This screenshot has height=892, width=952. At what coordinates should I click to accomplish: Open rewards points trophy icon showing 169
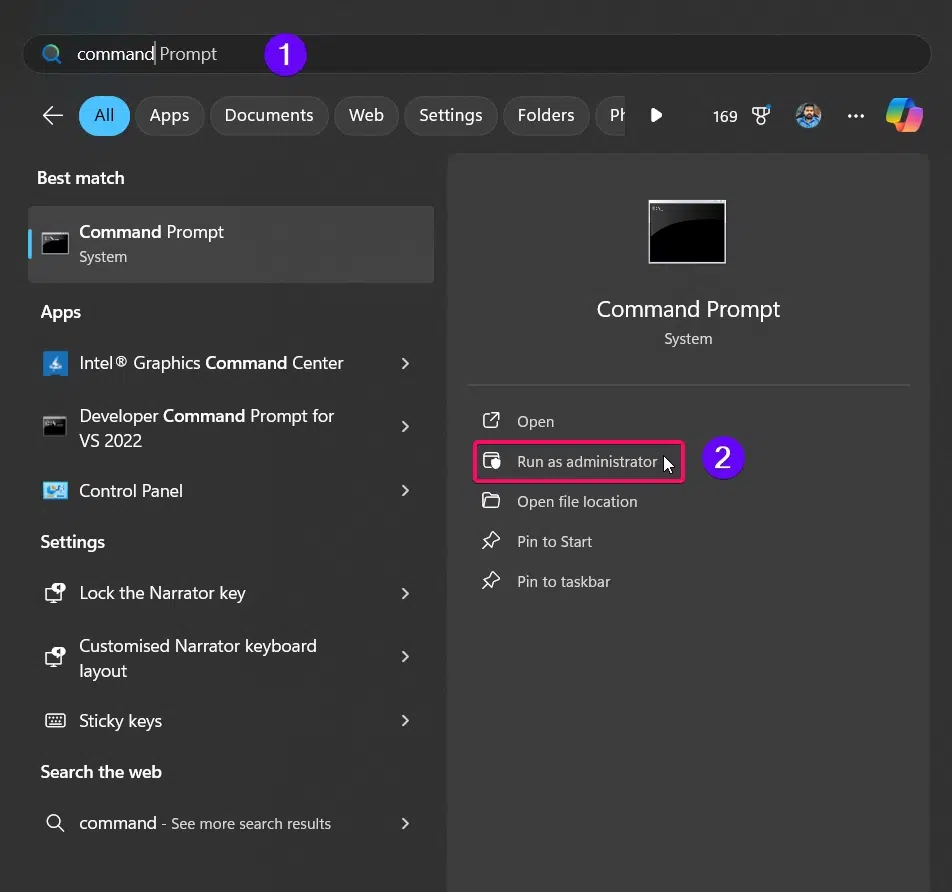tap(761, 115)
